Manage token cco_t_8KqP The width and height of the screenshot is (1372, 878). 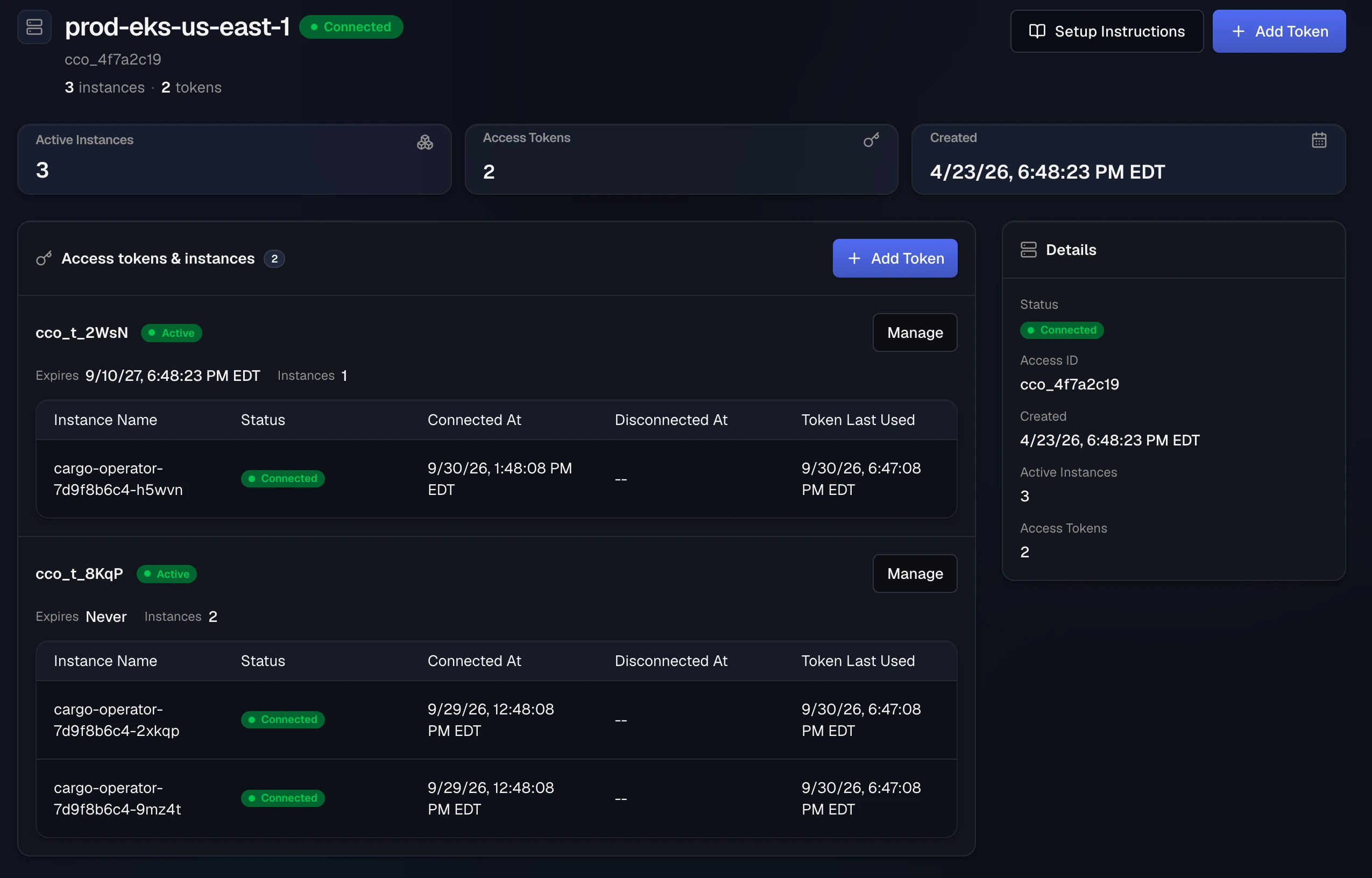(914, 573)
